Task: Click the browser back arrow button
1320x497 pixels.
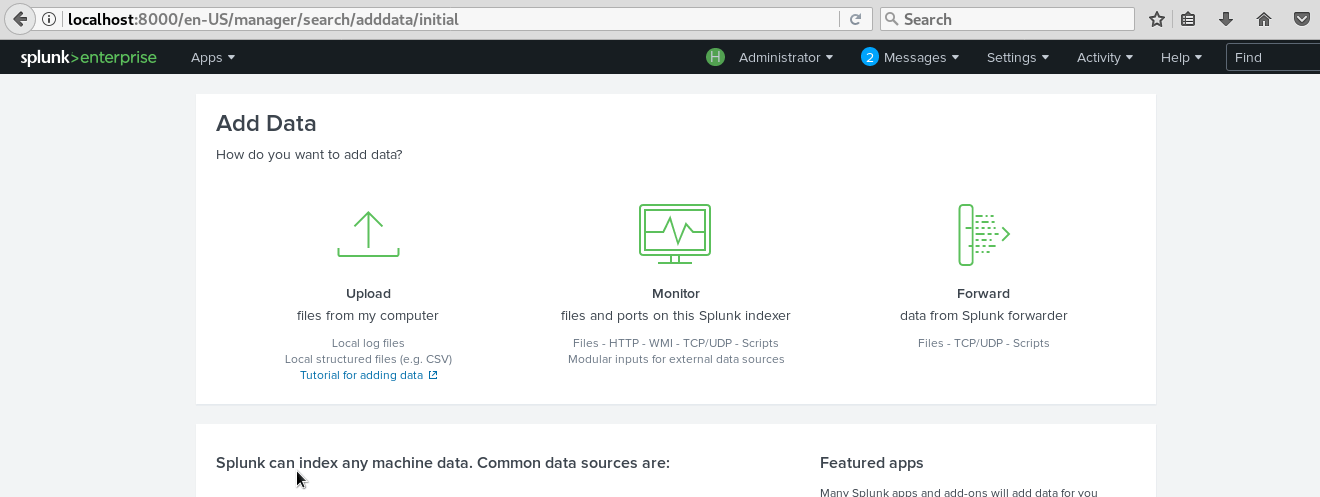Action: (19, 19)
